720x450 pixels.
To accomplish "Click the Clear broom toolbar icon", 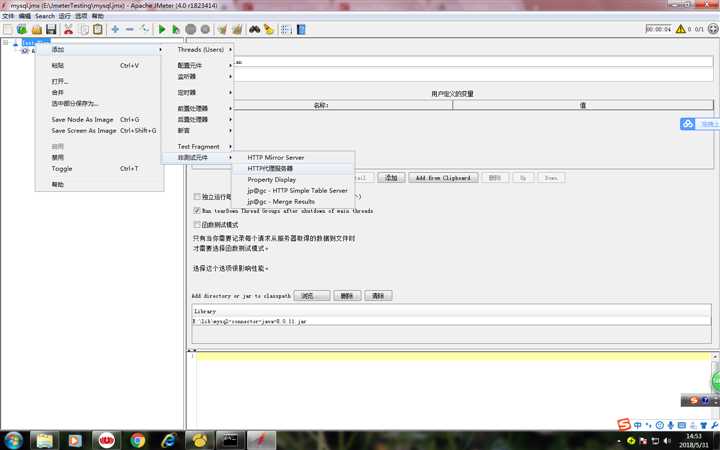I will coord(222,29).
